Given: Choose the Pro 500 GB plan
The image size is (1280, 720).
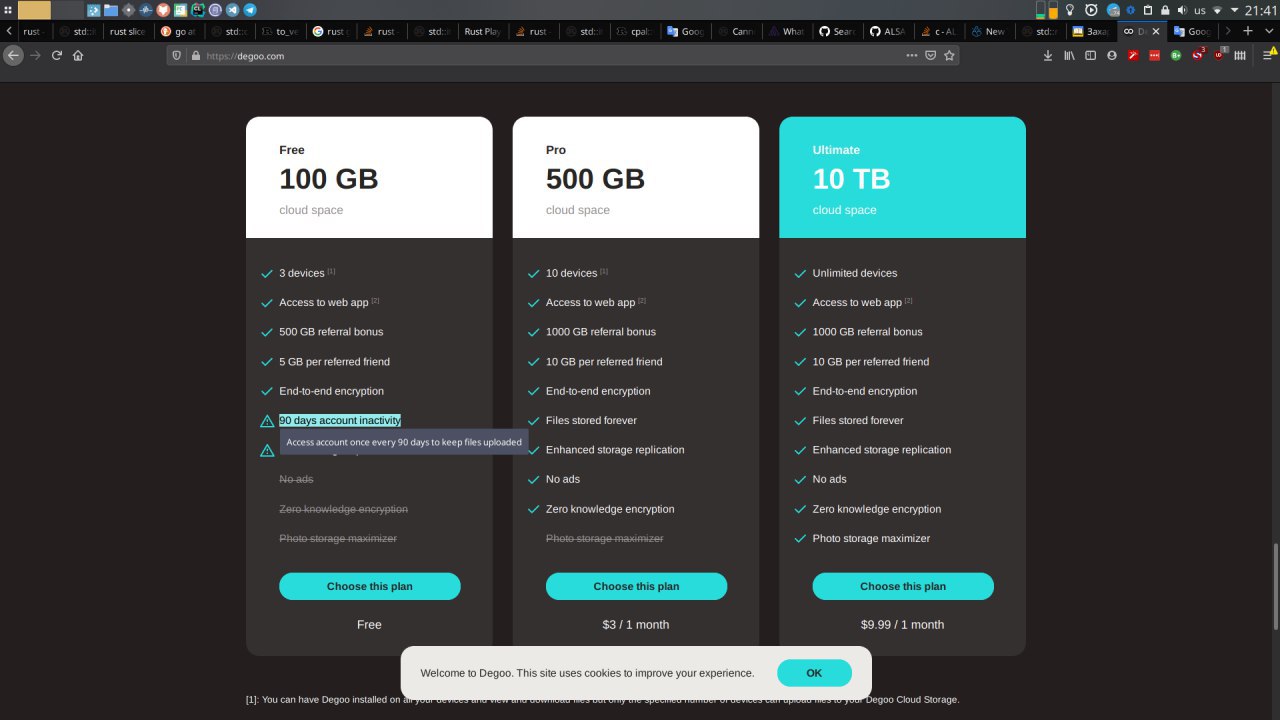Looking at the screenshot, I should [636, 586].
